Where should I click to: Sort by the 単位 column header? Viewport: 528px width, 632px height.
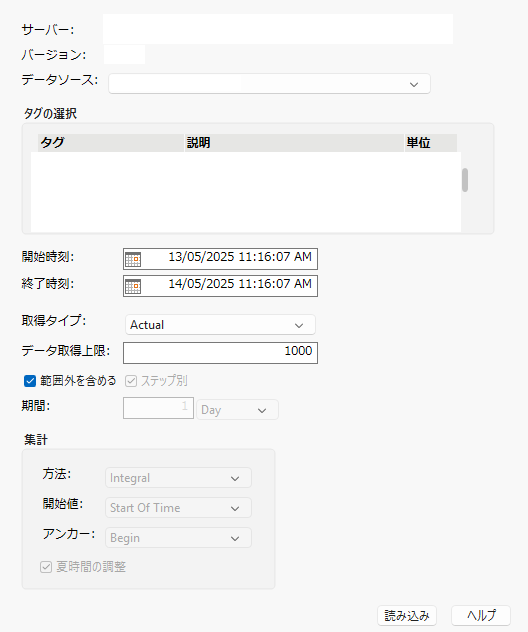[x=431, y=143]
